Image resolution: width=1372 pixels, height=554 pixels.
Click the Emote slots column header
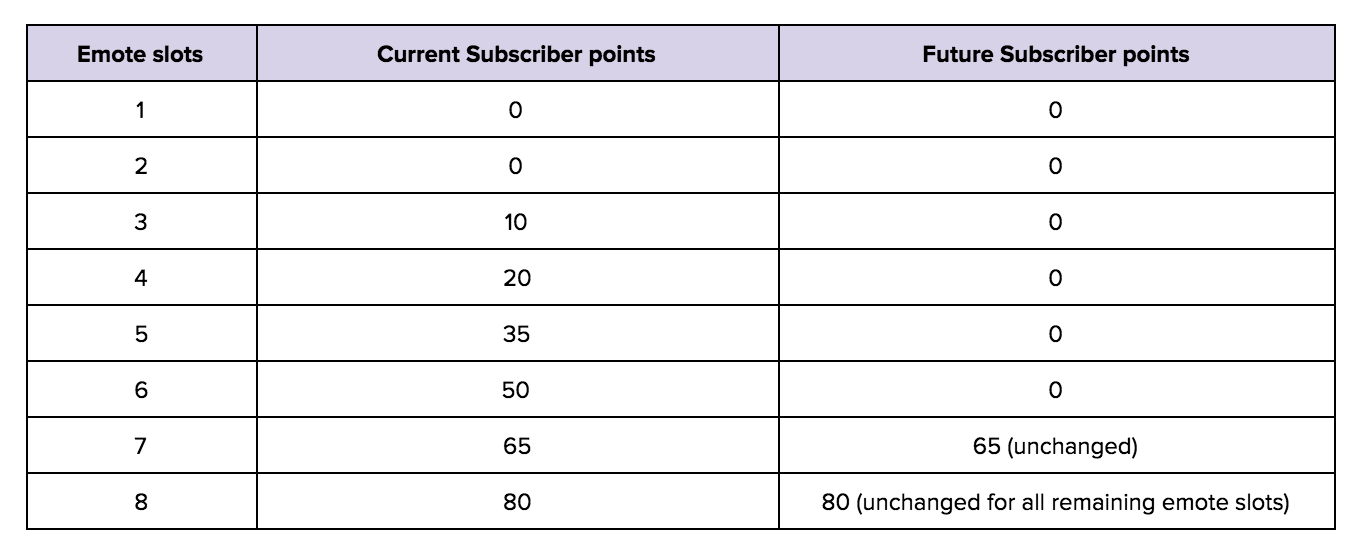tap(140, 54)
